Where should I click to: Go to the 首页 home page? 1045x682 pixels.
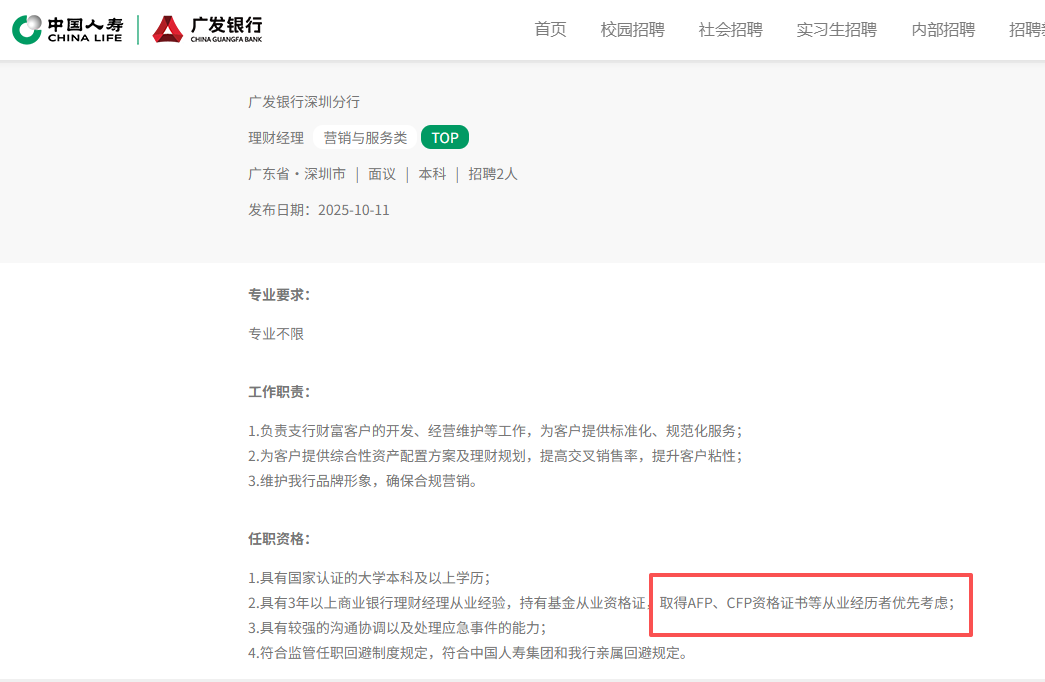pyautogui.click(x=550, y=30)
